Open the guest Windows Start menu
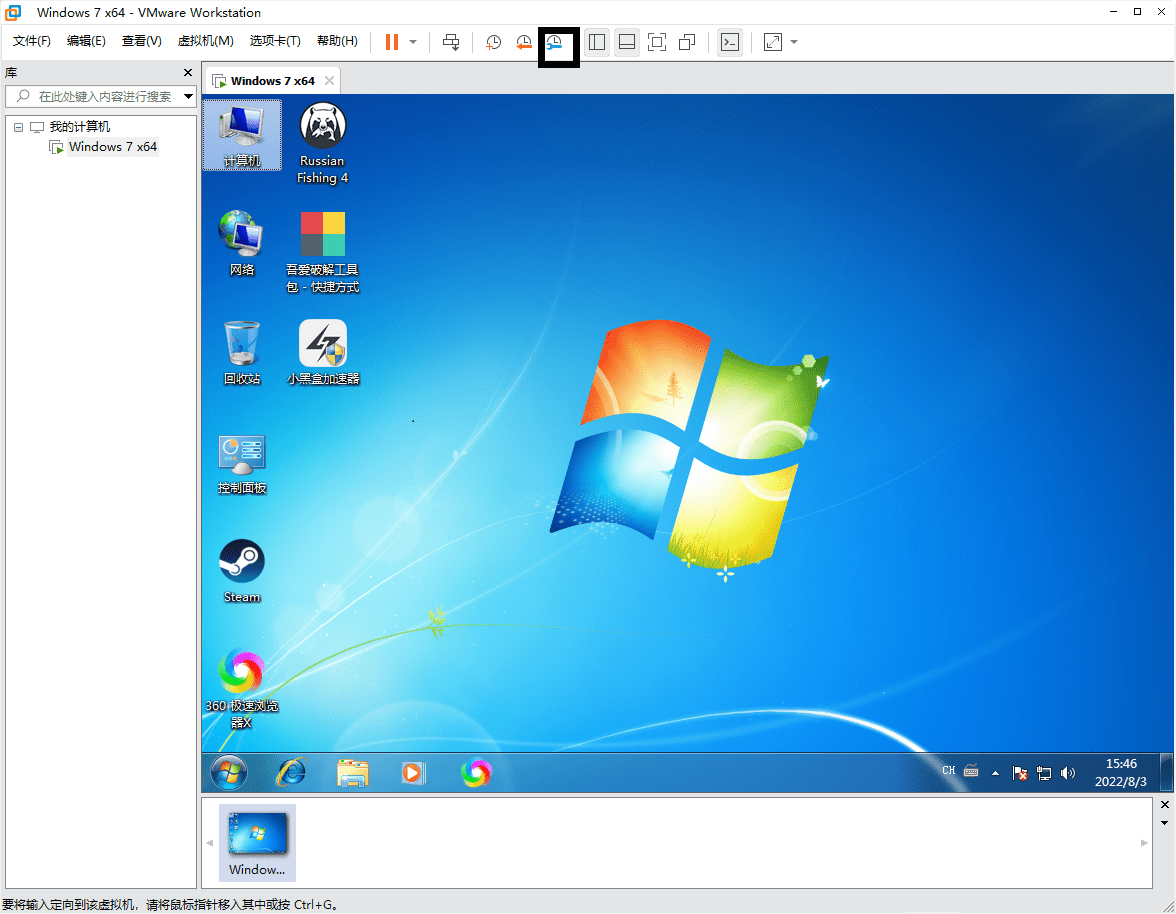 click(229, 772)
